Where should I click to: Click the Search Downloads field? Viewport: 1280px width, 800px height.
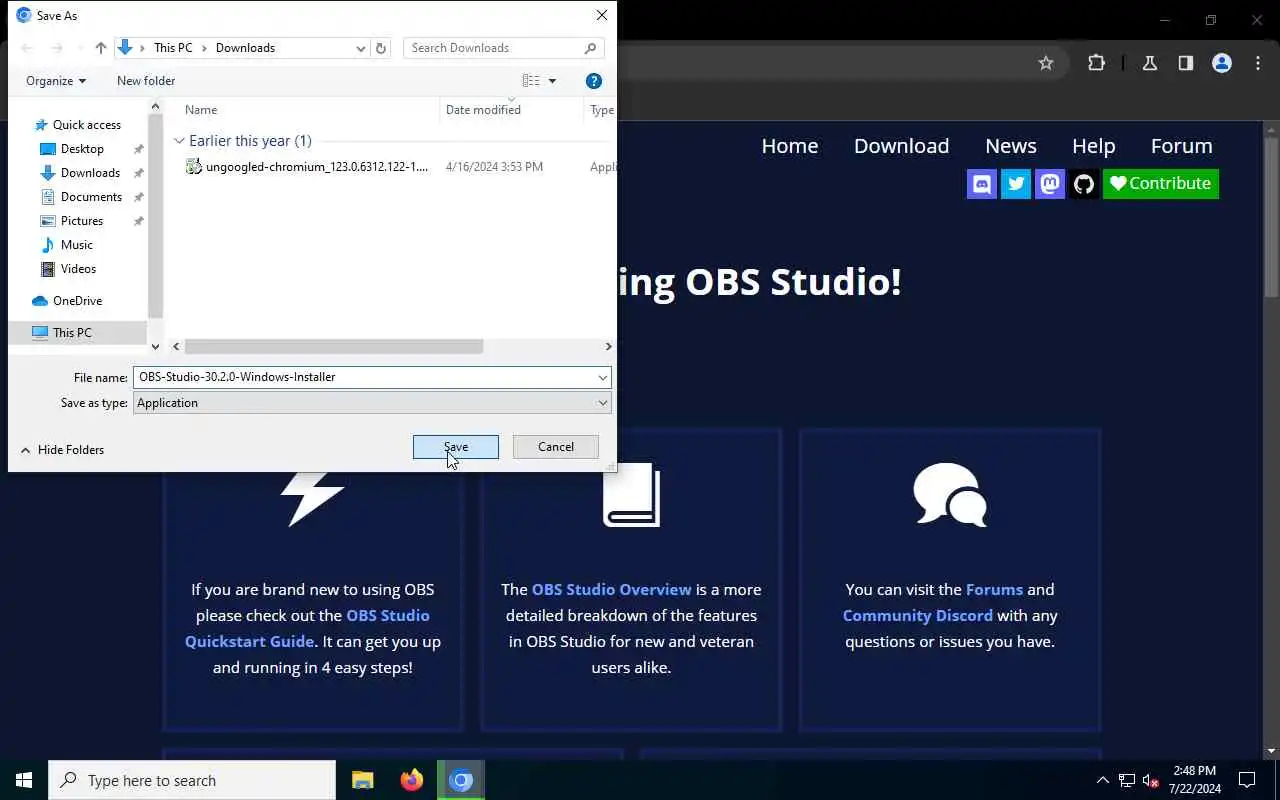[x=494, y=48]
